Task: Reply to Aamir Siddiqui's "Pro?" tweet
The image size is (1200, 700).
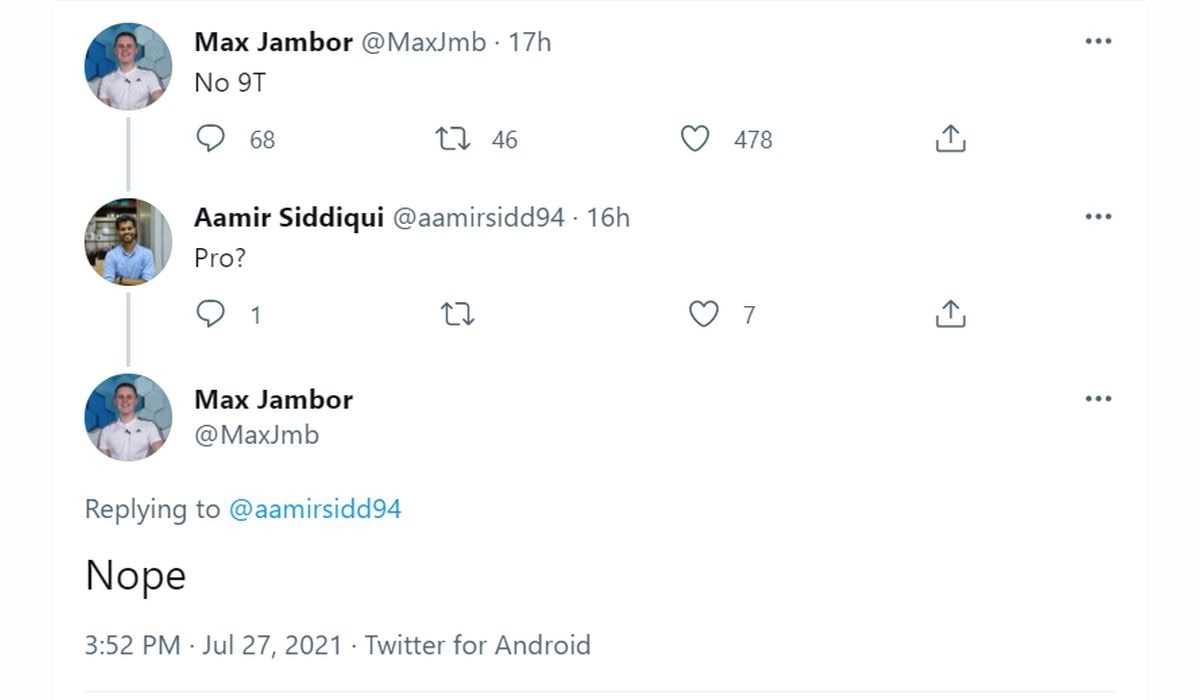Action: (210, 315)
